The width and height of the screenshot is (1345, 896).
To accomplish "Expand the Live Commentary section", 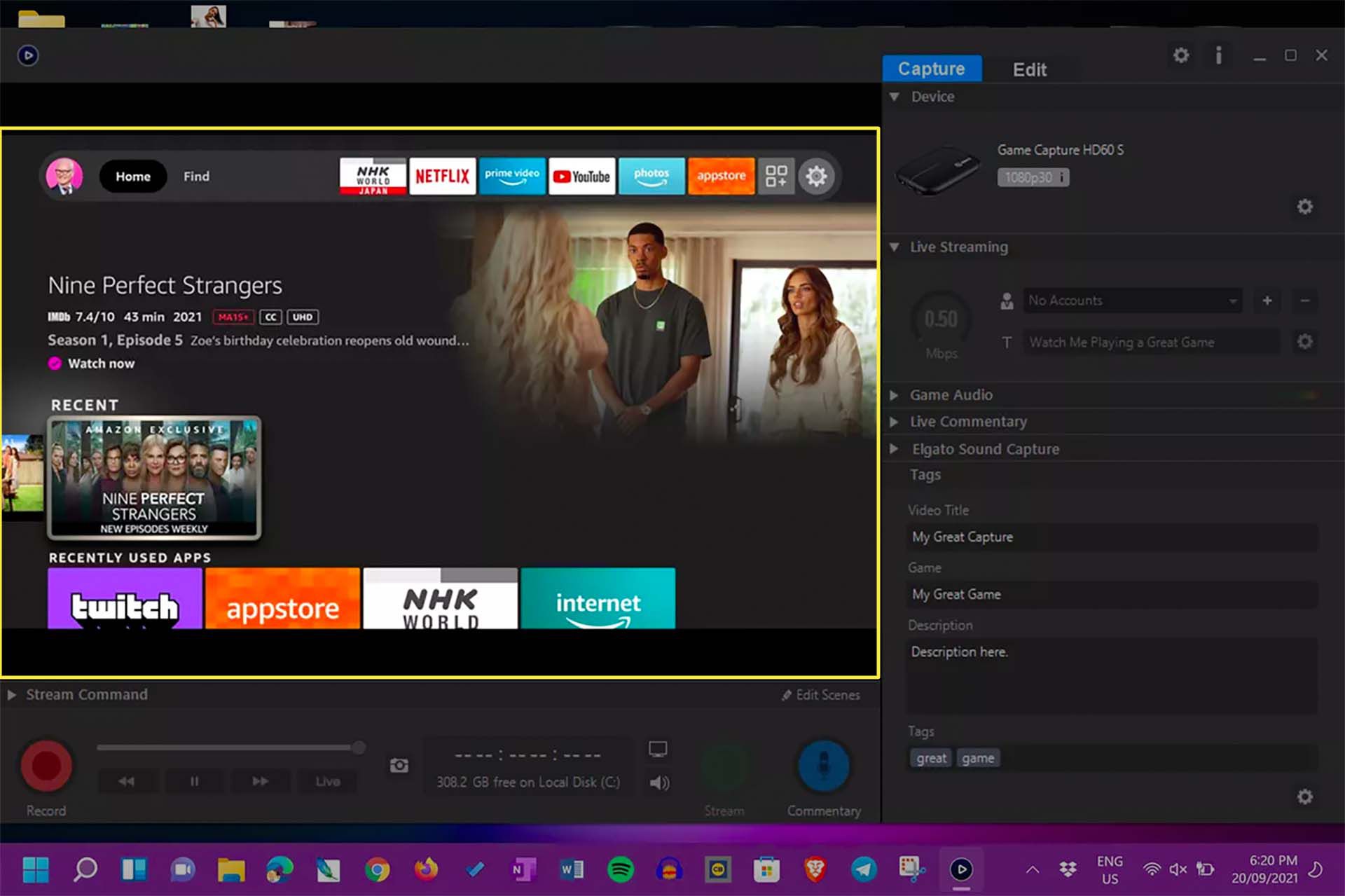I will (895, 422).
